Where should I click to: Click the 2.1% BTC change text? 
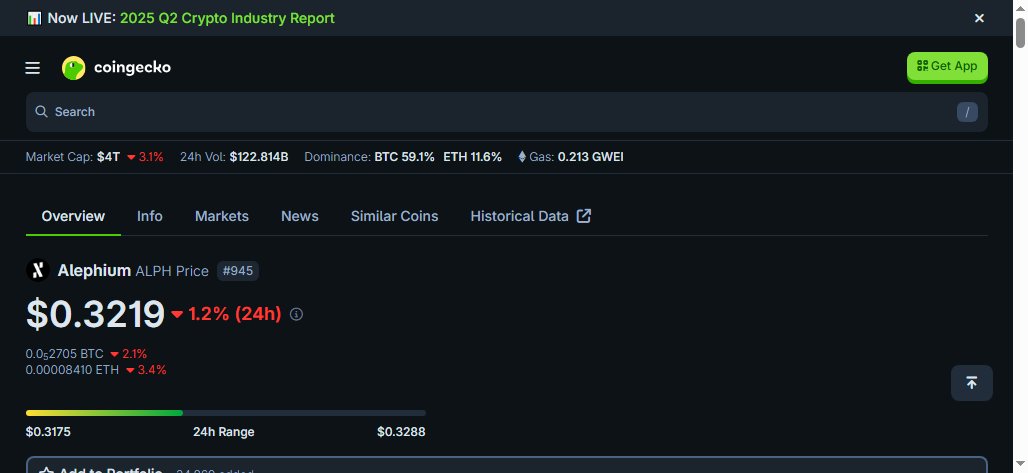[x=128, y=354]
